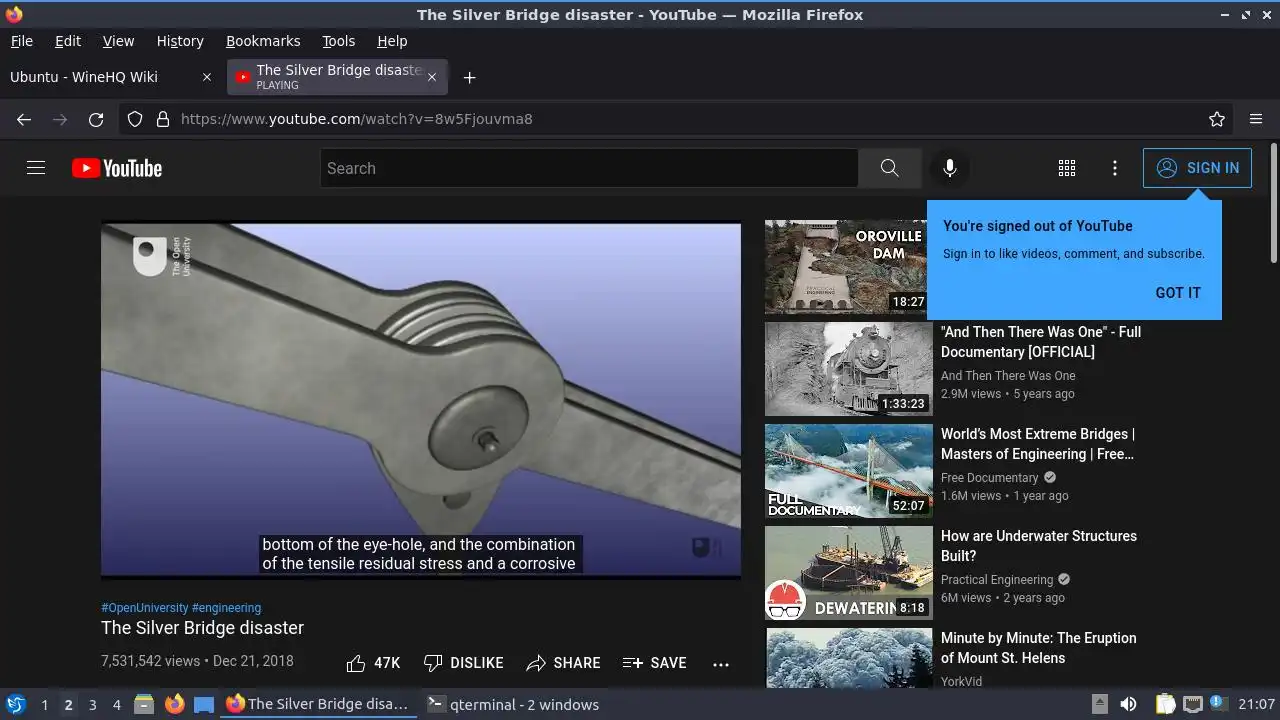Open the notification tray icon
This screenshot has width=1280, height=720.
pyautogui.click(x=1218, y=703)
